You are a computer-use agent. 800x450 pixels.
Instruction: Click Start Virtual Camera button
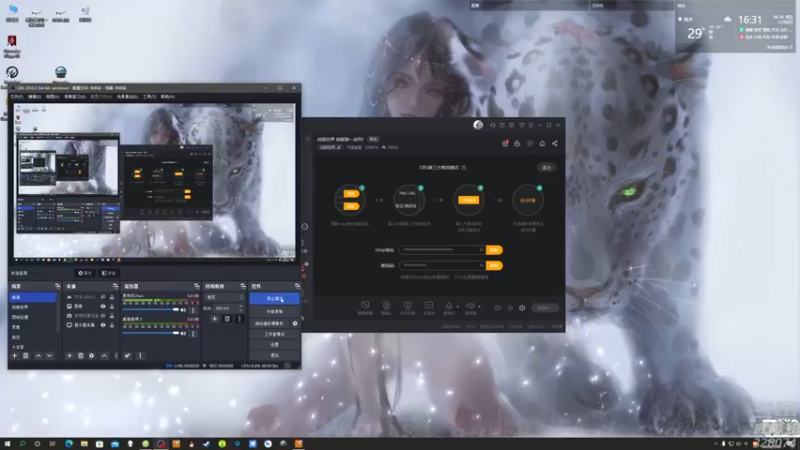(x=269, y=323)
